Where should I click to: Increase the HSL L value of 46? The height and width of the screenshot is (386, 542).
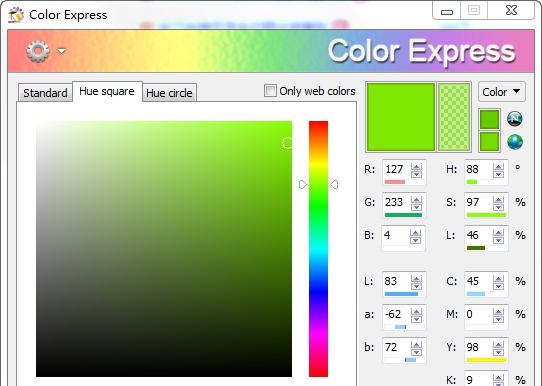[498, 232]
